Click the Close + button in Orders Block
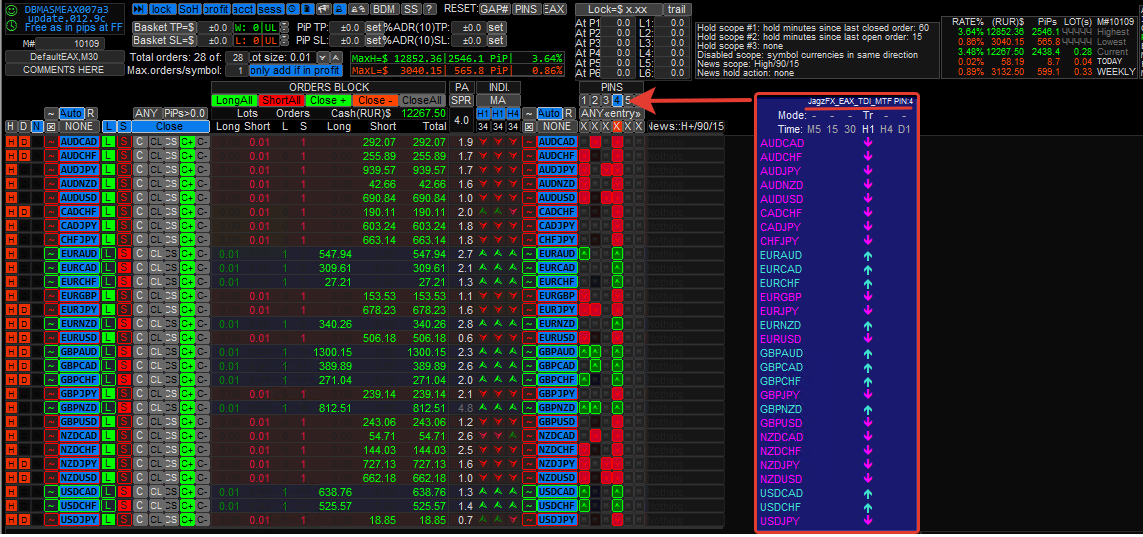The width and height of the screenshot is (1143, 537). tap(328, 101)
